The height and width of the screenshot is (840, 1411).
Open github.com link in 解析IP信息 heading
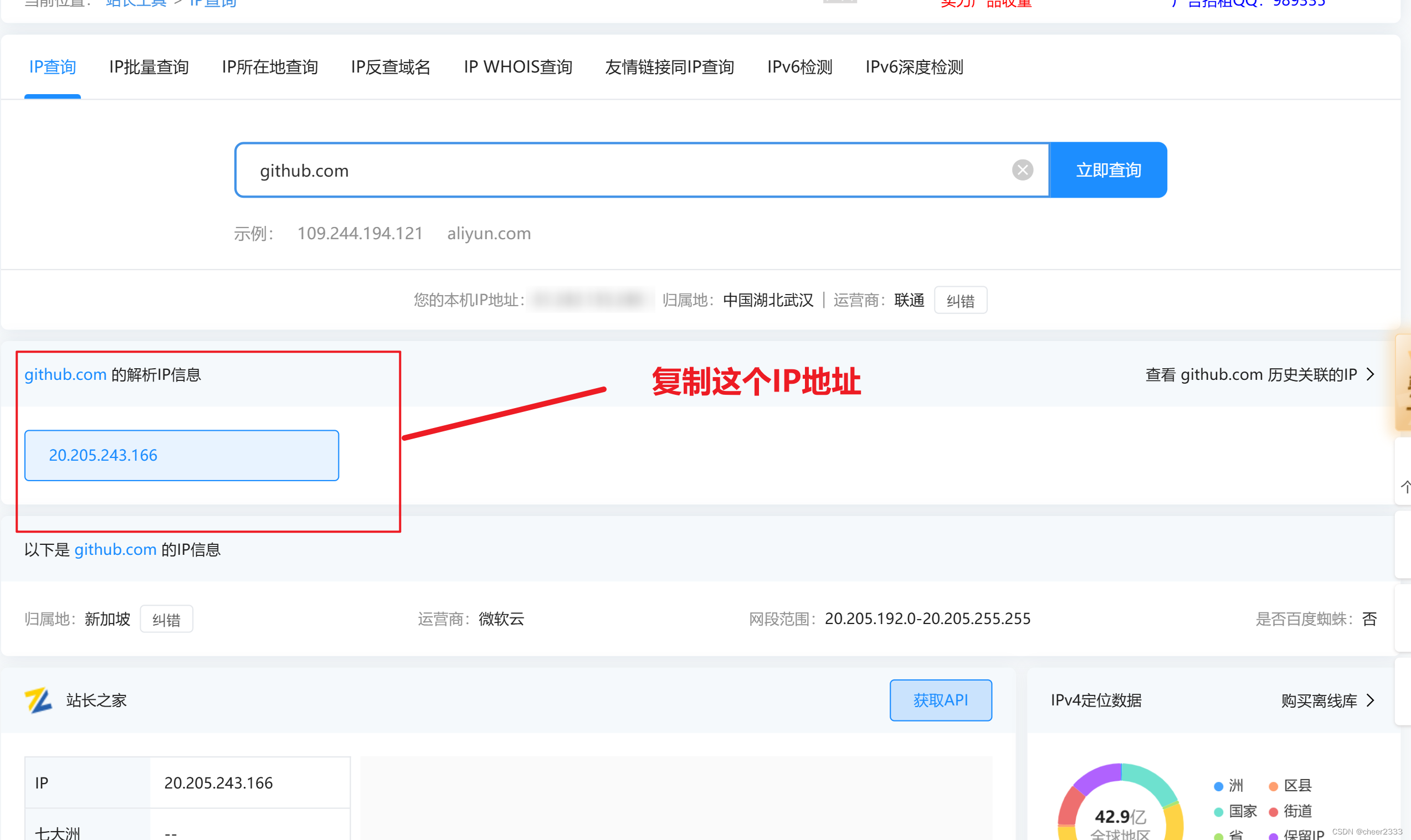pos(66,375)
